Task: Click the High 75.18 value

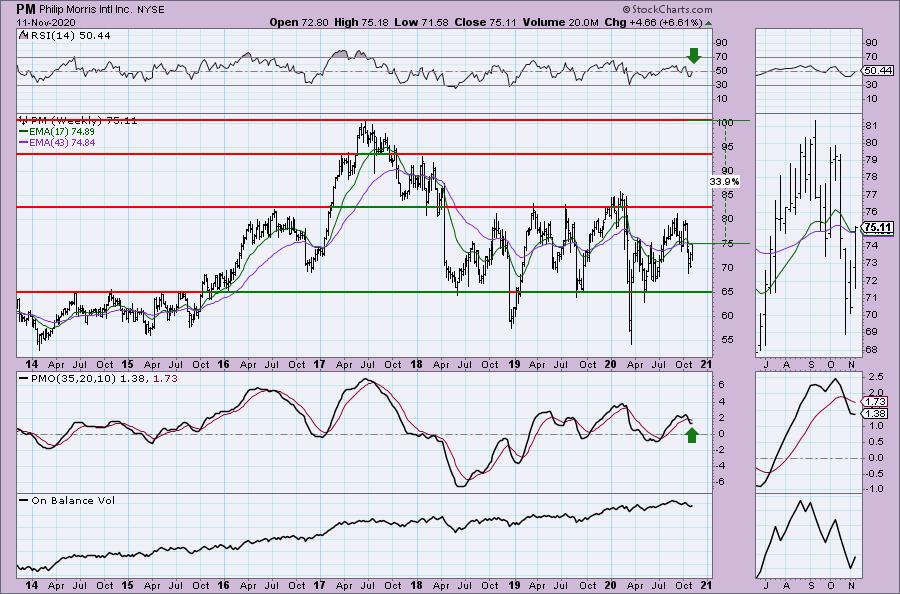Action: coord(361,22)
